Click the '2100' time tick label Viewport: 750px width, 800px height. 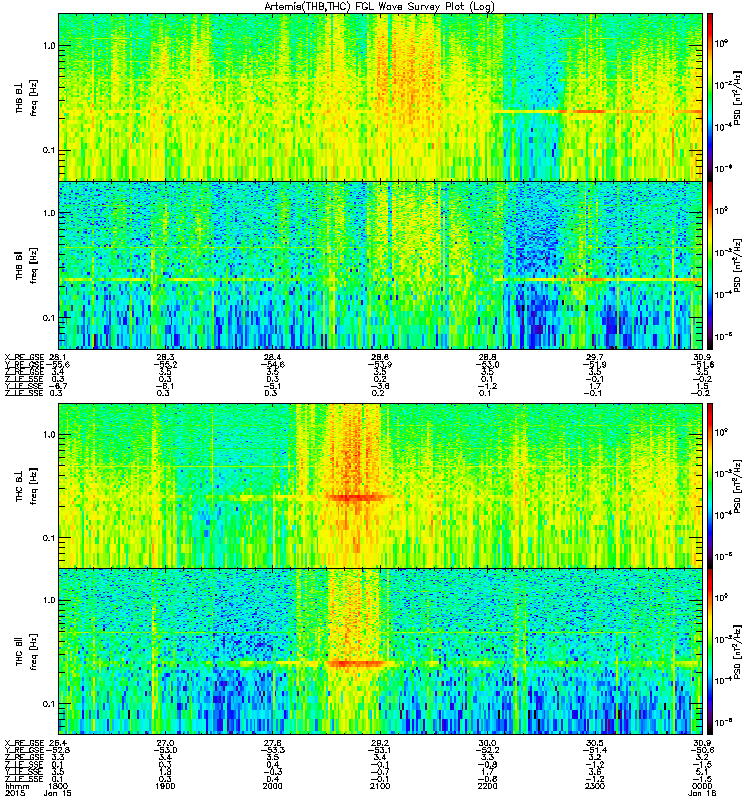[x=380, y=786]
